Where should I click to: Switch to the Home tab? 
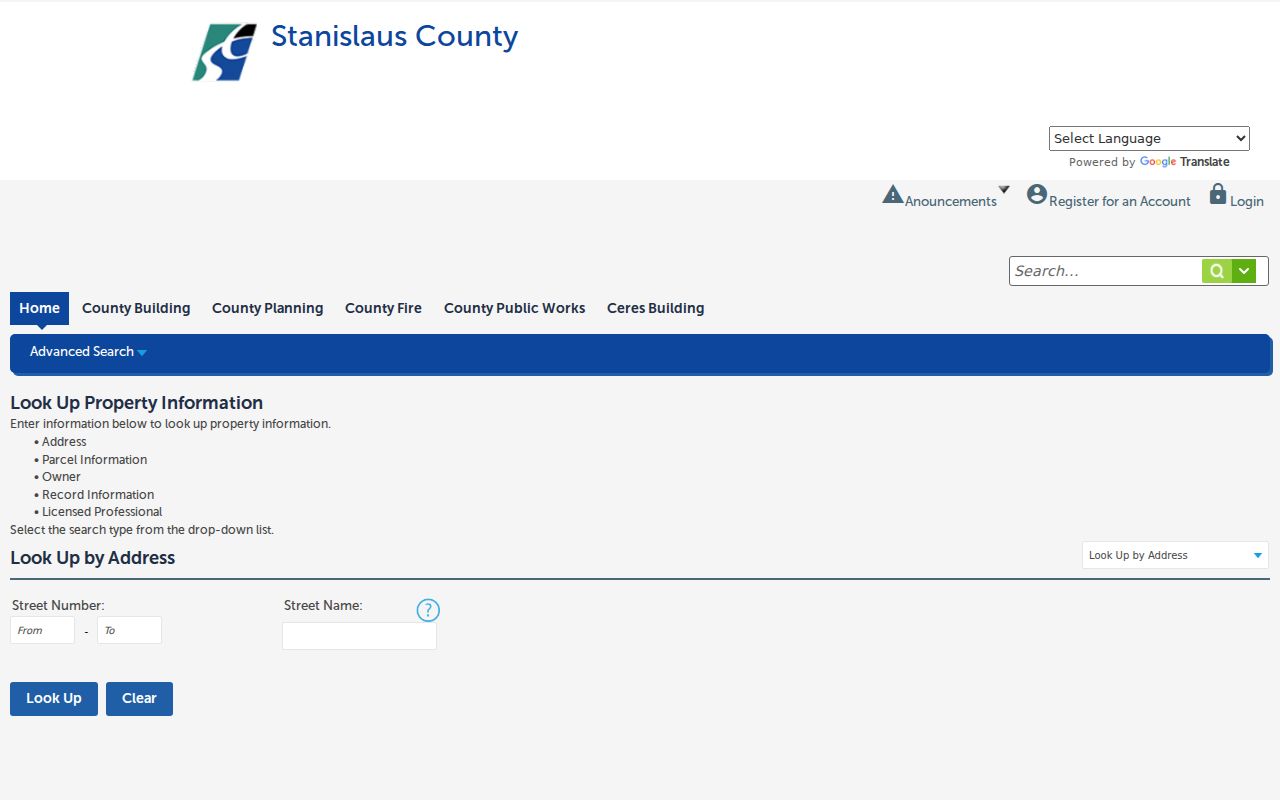tap(40, 308)
